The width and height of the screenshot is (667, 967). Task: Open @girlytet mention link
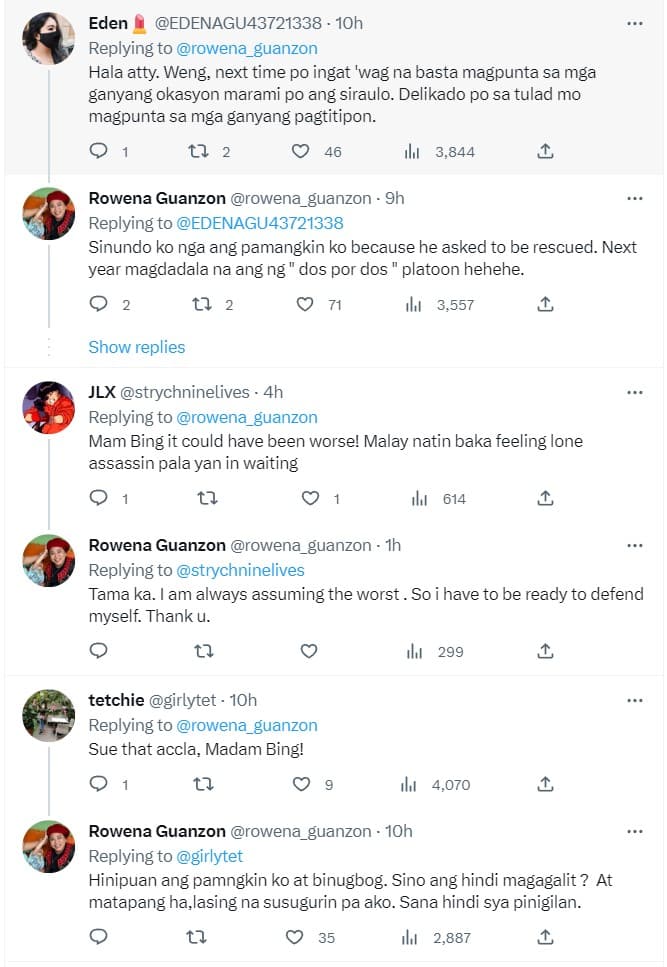click(210, 856)
